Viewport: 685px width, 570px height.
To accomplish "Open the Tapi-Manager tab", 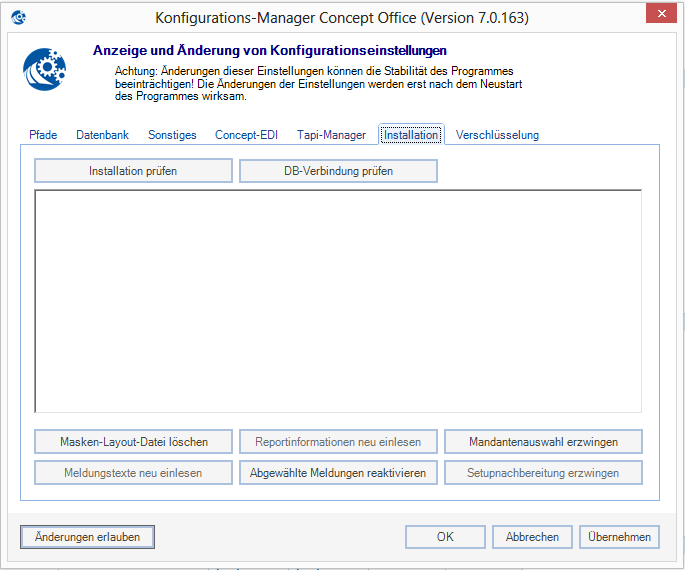I will click(331, 135).
